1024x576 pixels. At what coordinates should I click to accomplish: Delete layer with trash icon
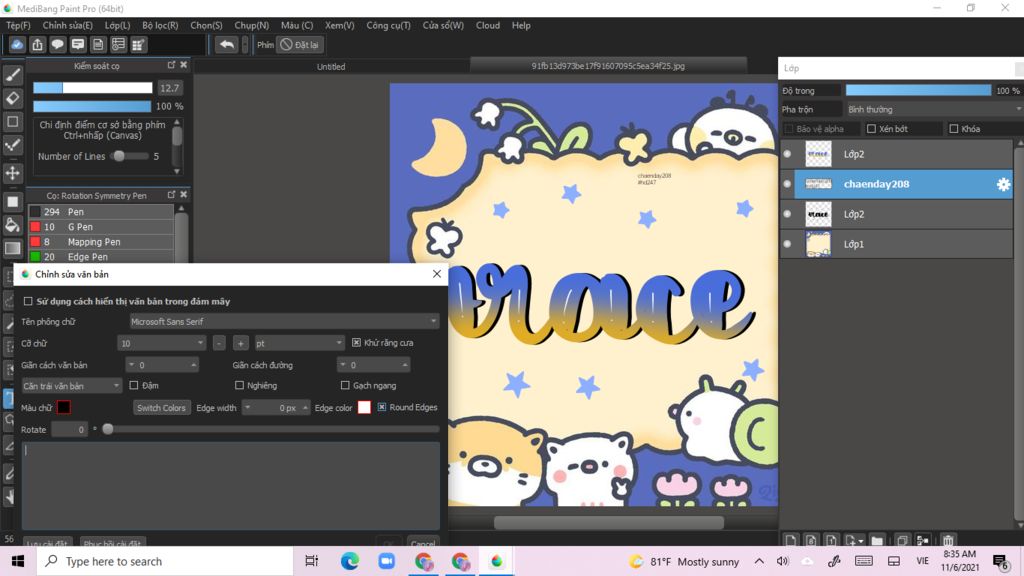[x=948, y=540]
